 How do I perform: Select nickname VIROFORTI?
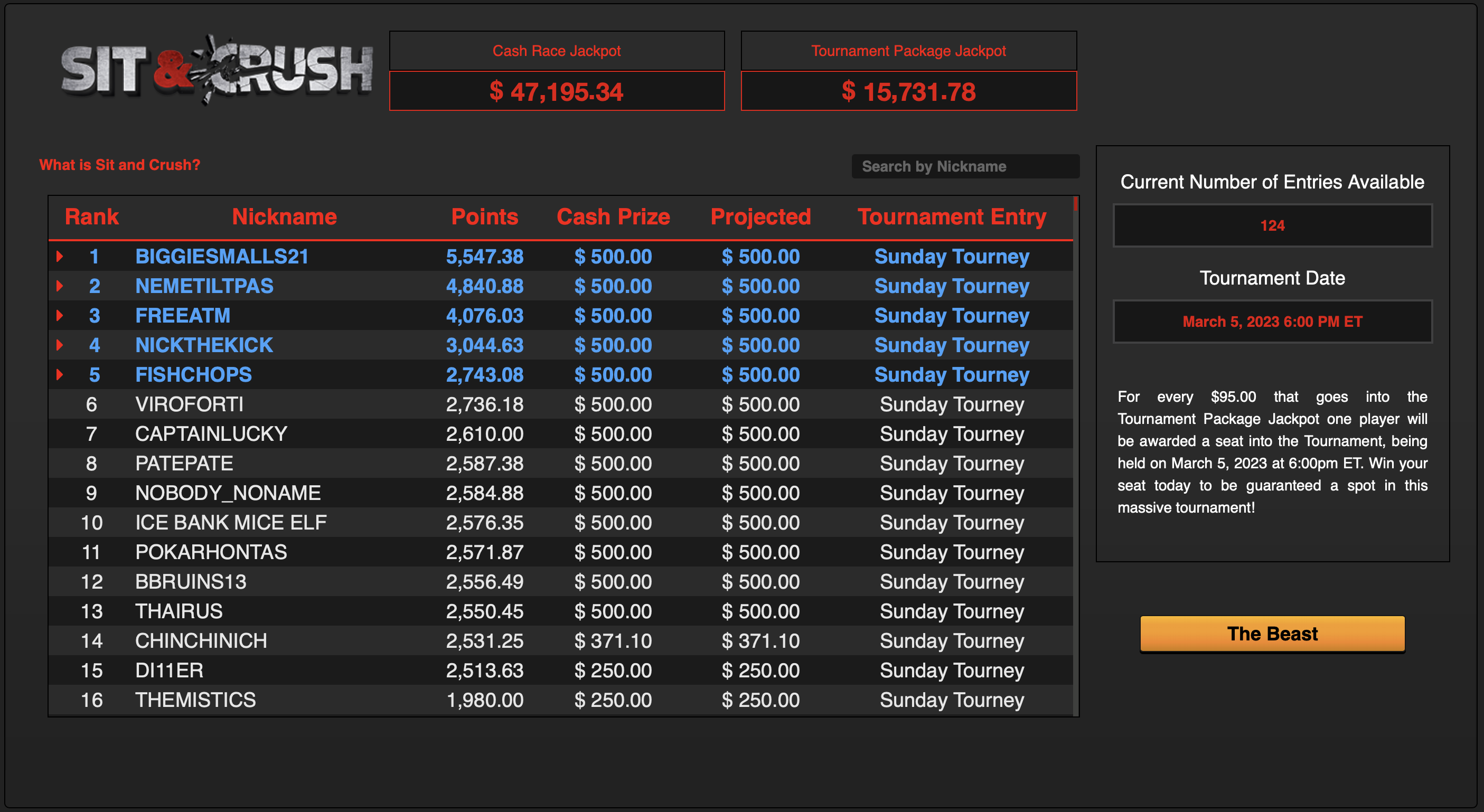(x=189, y=404)
